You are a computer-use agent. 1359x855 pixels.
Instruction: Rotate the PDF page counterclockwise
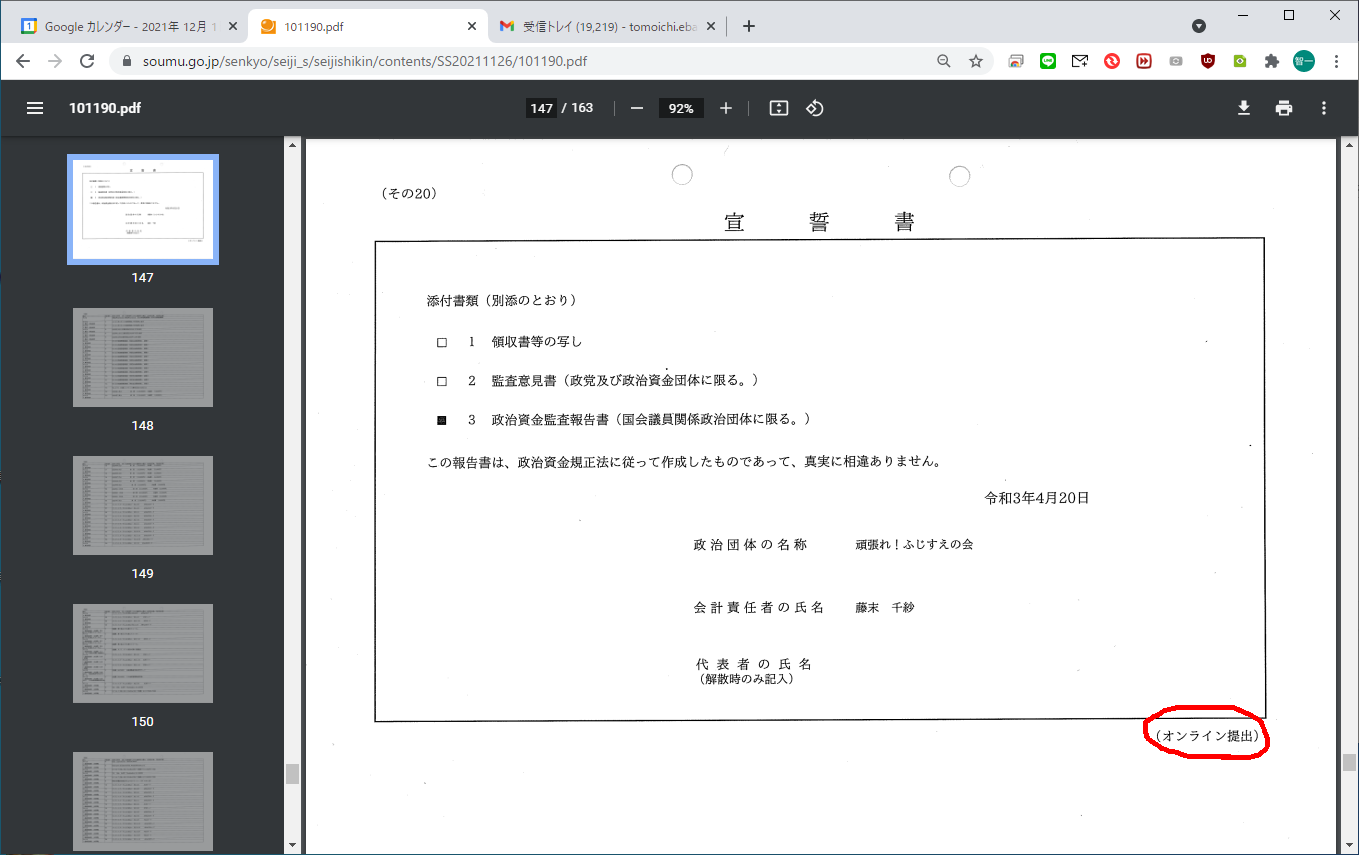coord(815,108)
